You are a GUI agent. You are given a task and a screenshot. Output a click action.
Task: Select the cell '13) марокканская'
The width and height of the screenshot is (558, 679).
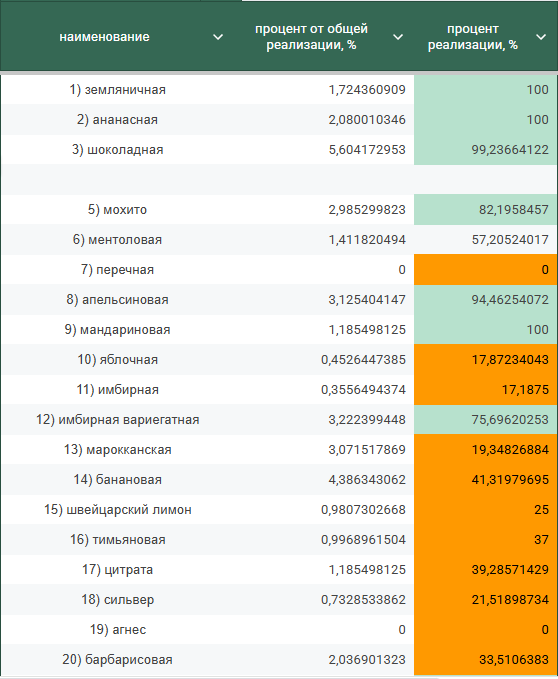(x=117, y=449)
